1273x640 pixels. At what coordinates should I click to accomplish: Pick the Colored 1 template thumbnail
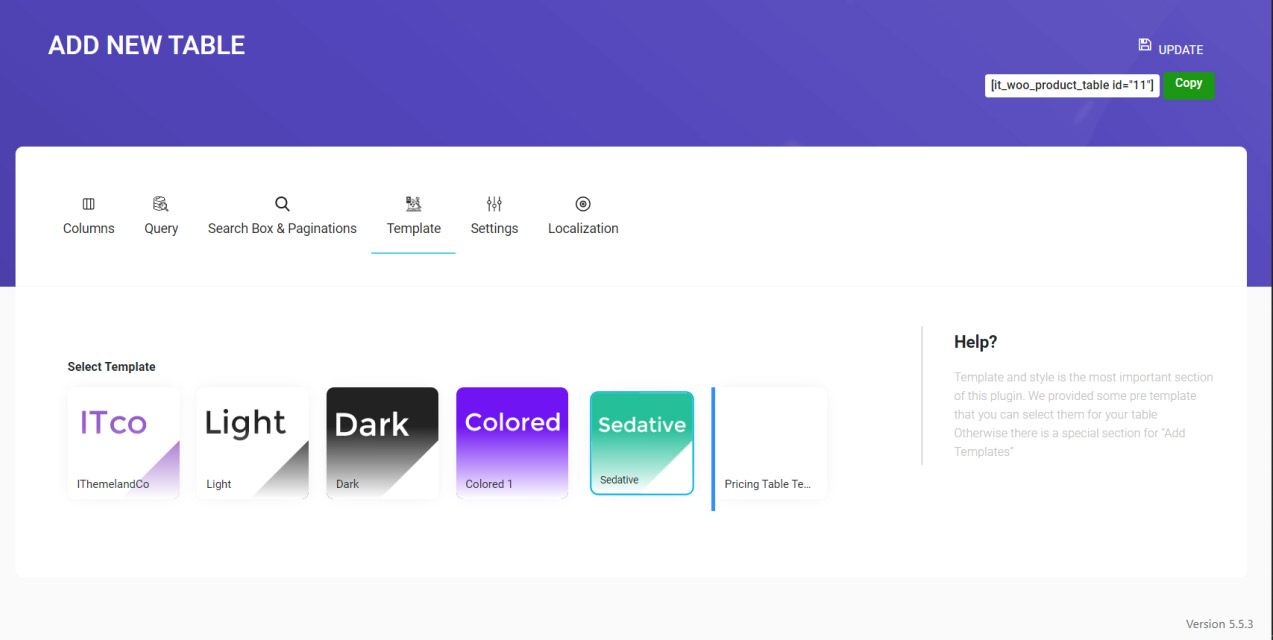pos(512,443)
